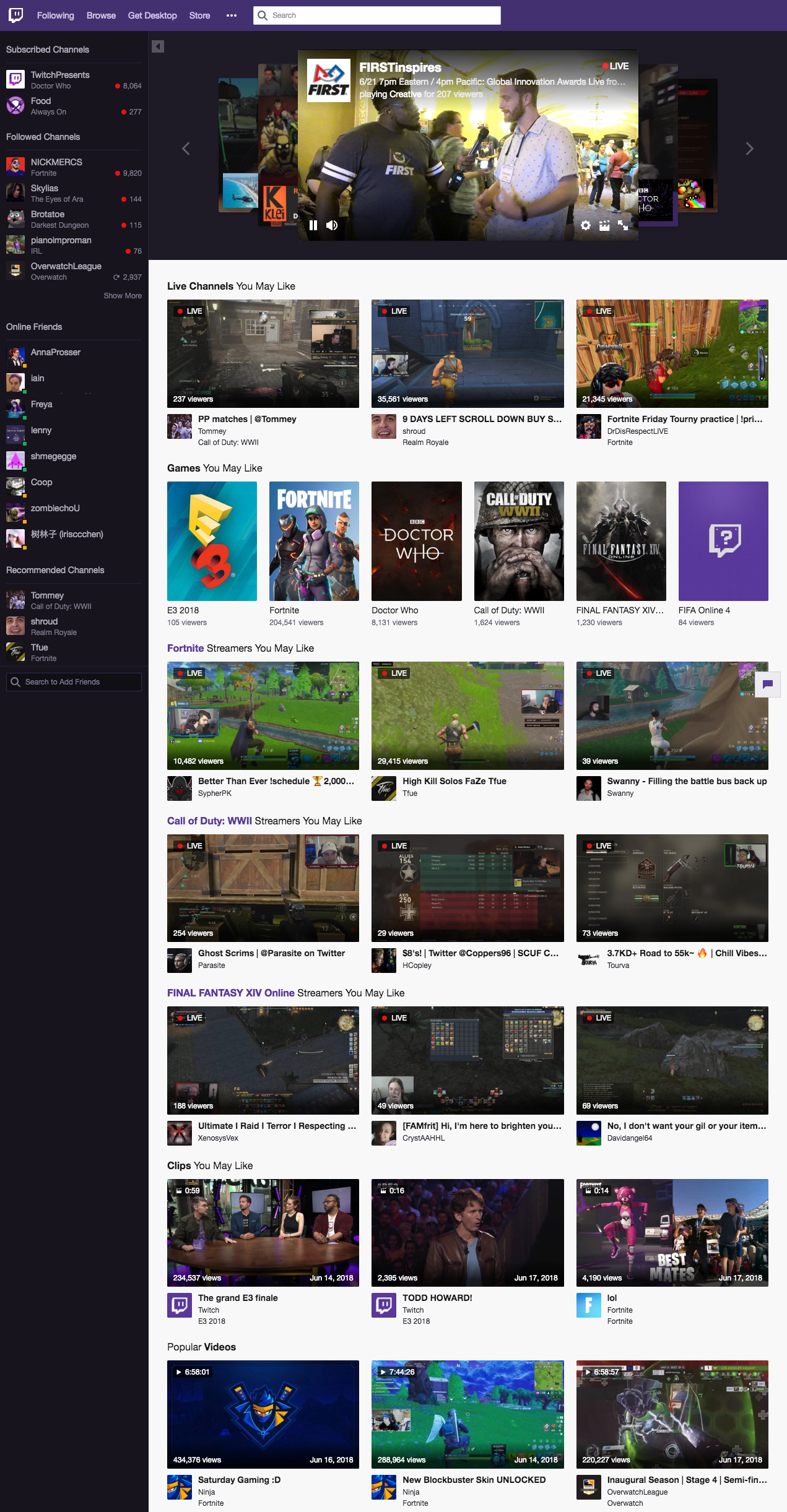This screenshot has width=787, height=1512.
Task: Open the Store nav item
Action: tap(199, 15)
